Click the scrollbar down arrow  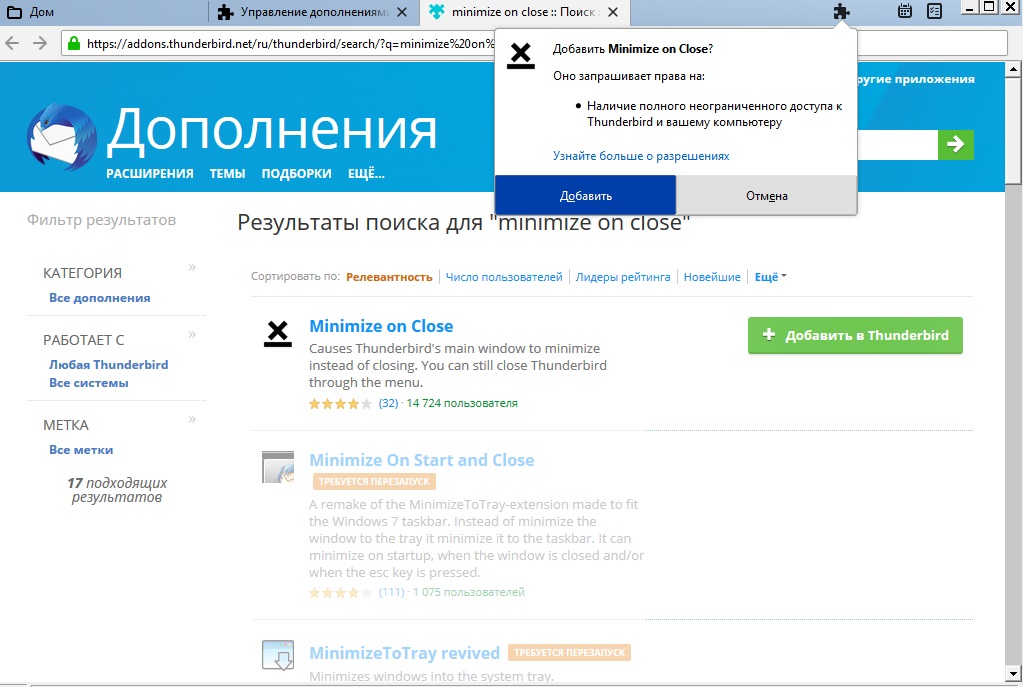1013,673
